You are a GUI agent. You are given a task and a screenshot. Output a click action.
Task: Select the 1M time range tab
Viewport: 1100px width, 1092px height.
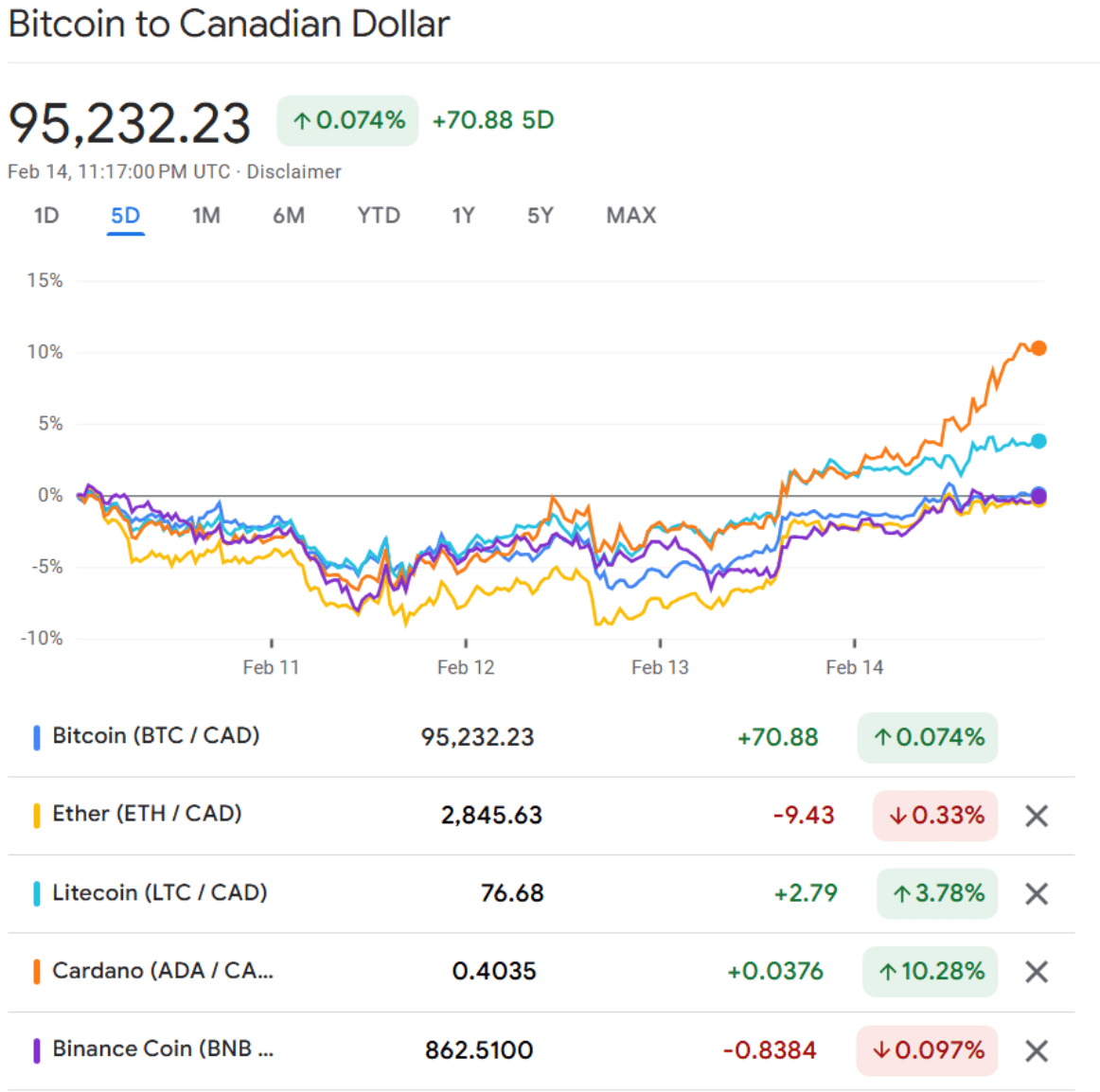point(206,216)
